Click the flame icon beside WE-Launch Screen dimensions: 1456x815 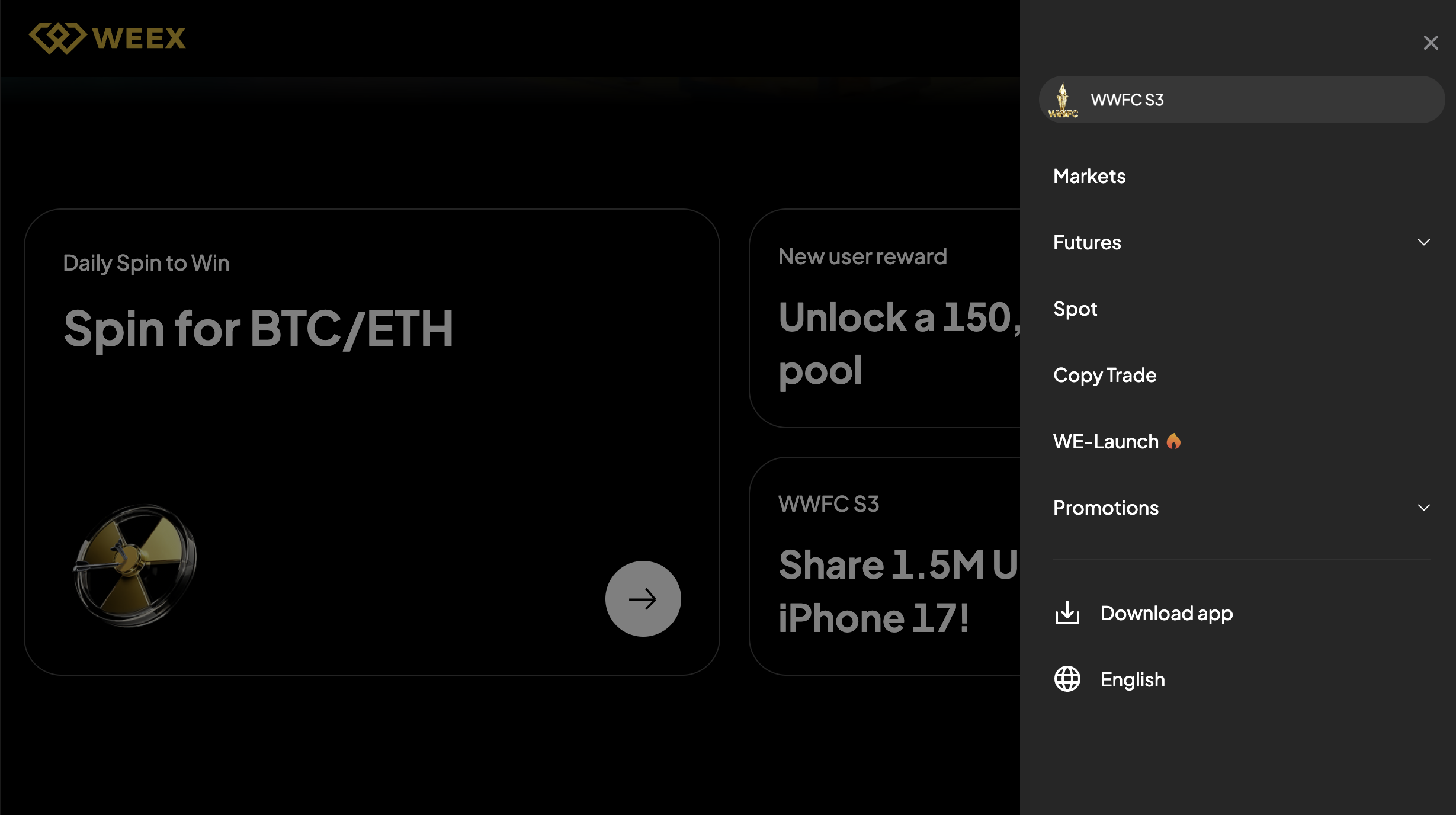click(1173, 441)
